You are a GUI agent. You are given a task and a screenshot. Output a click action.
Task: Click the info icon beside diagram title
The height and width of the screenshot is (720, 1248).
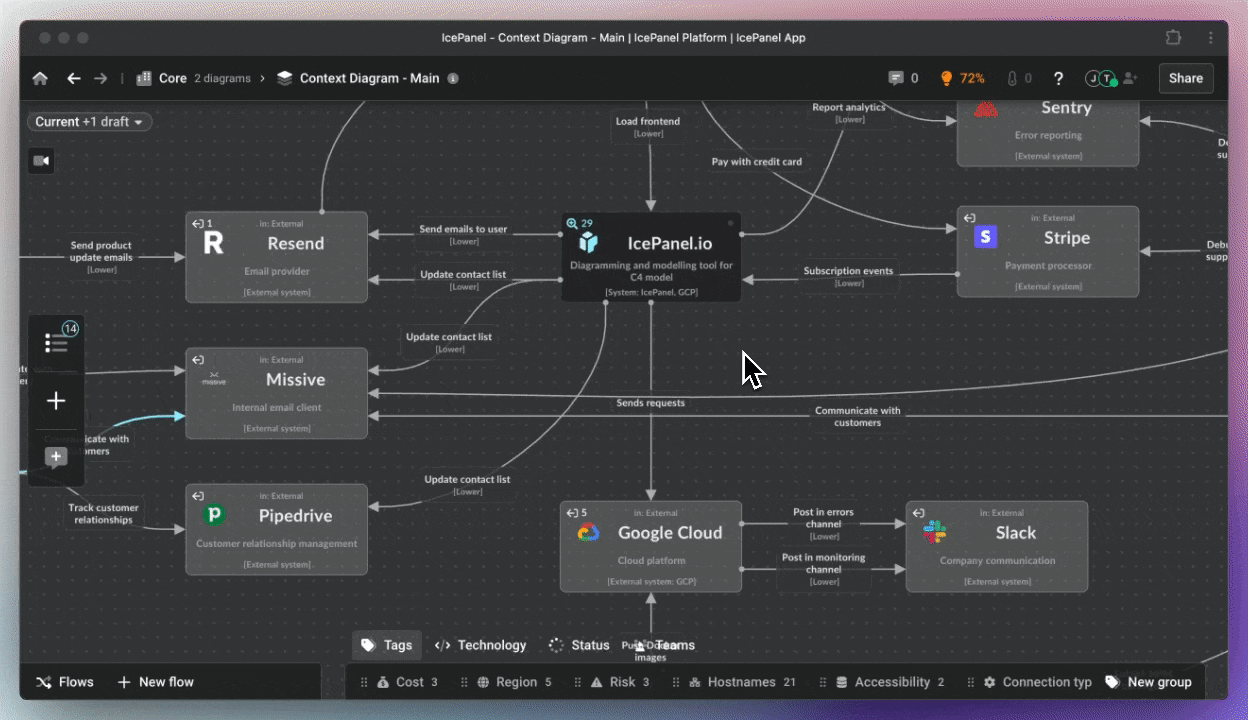click(453, 78)
